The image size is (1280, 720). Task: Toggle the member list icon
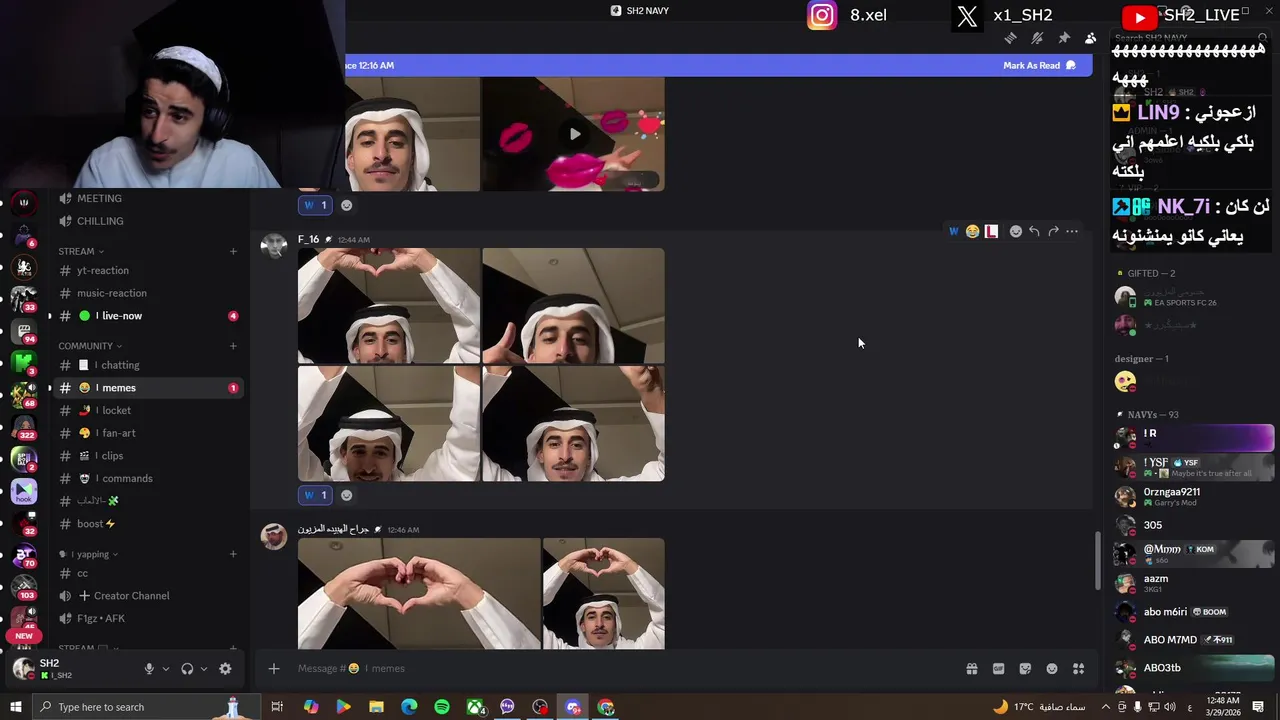click(x=1091, y=38)
